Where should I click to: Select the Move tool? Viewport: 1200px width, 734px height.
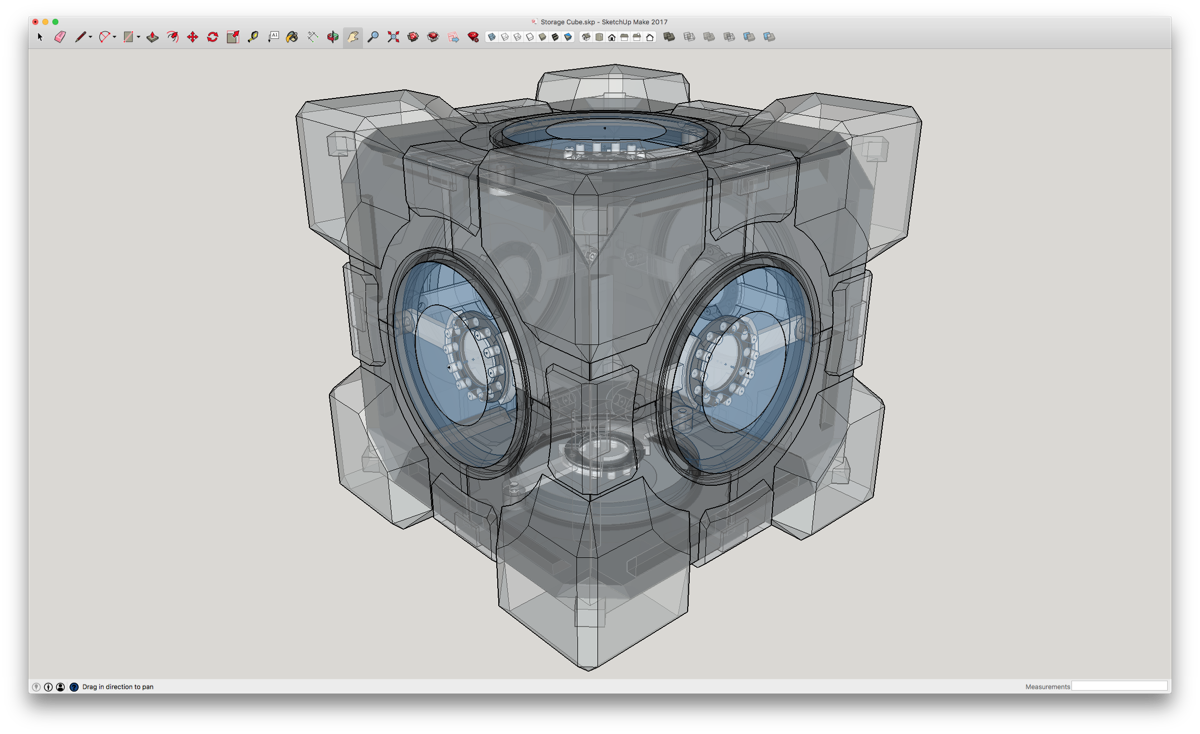coord(192,37)
